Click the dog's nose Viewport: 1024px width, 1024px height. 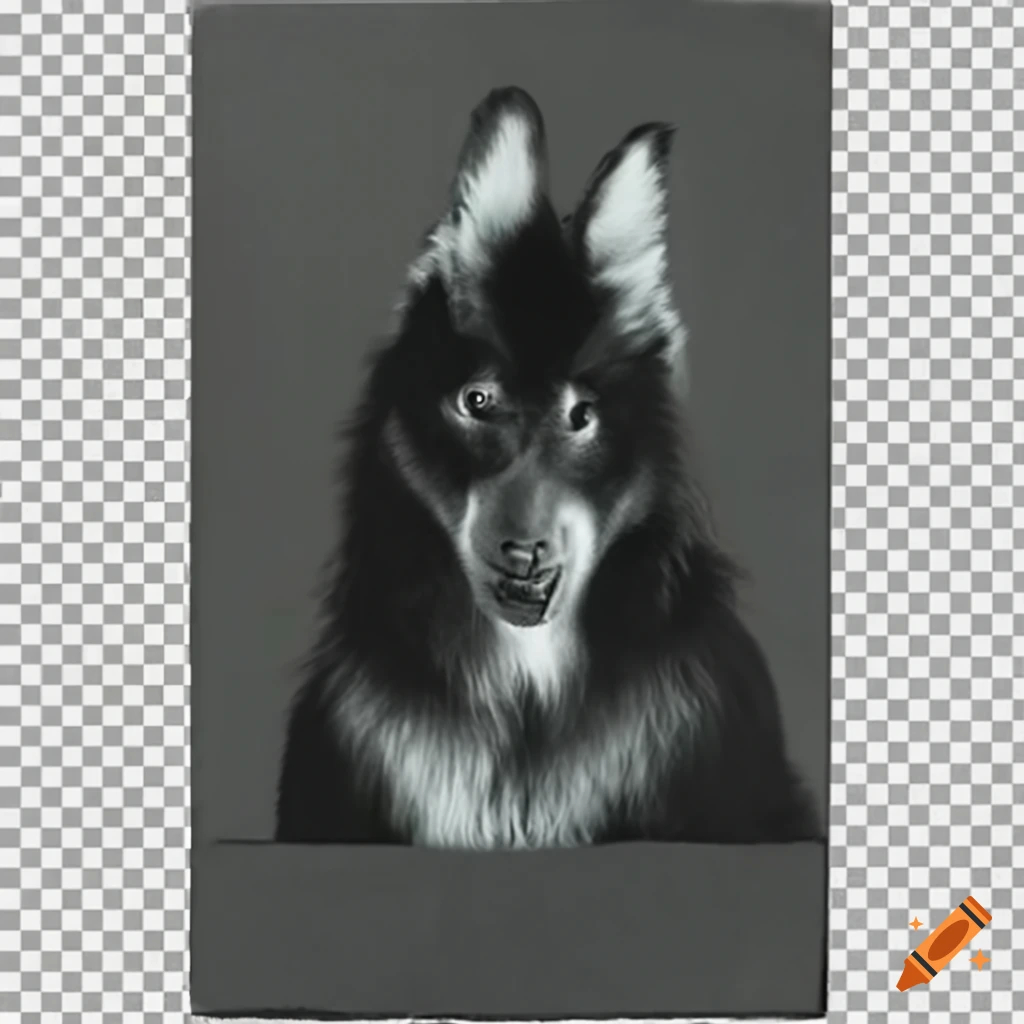click(x=524, y=555)
